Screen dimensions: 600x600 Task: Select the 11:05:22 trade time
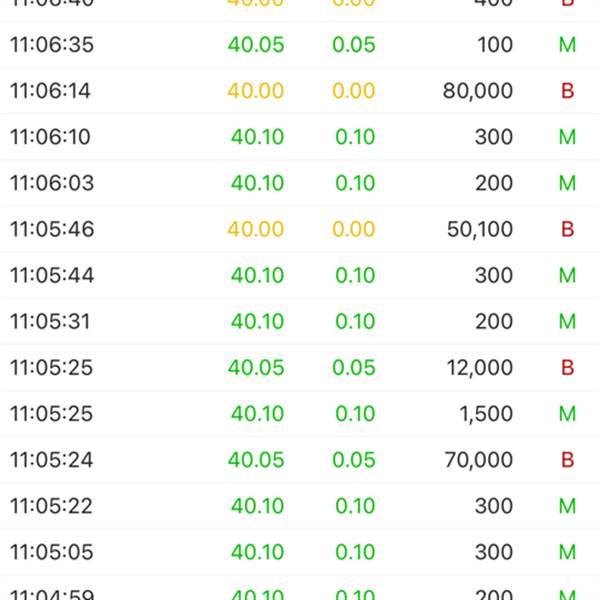pyautogui.click(x=51, y=506)
